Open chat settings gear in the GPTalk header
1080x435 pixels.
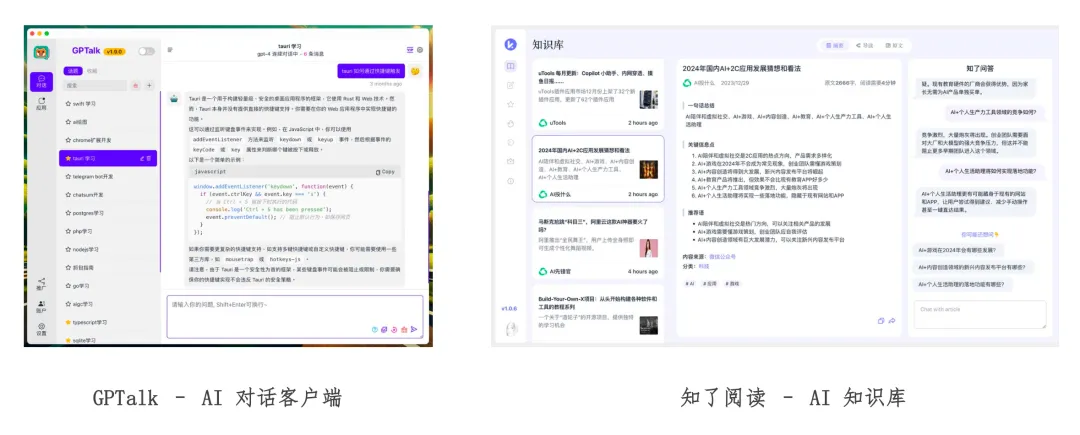coord(420,50)
